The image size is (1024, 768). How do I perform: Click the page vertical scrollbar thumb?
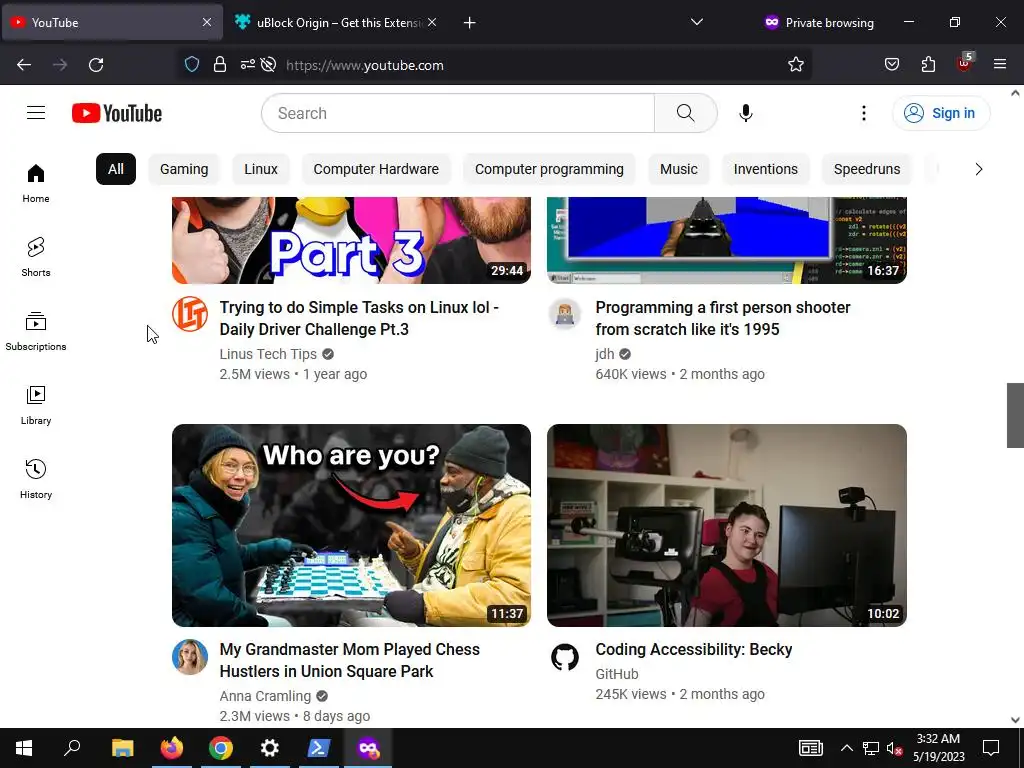pyautogui.click(x=1015, y=415)
